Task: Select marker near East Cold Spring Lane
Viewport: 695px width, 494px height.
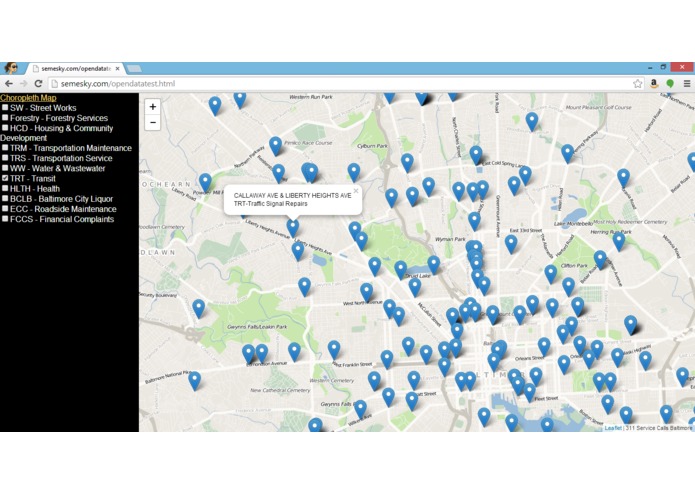Action: click(x=476, y=155)
